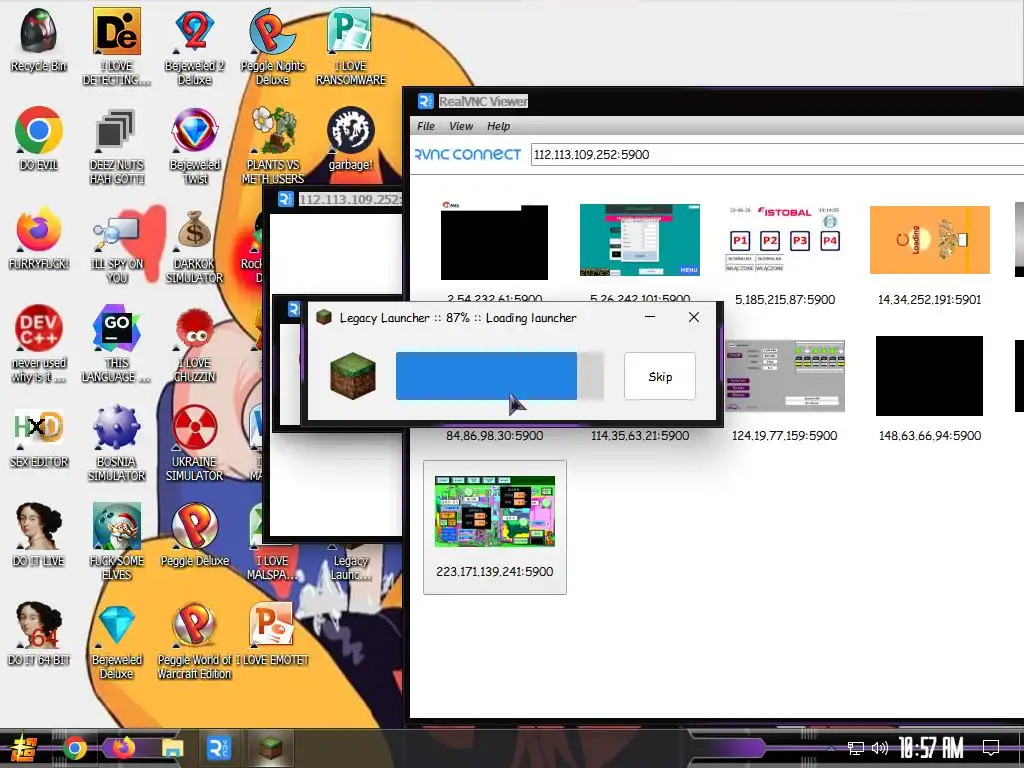Switch to Legacy Launcher taskbar button
The width and height of the screenshot is (1024, 768).
click(270, 748)
